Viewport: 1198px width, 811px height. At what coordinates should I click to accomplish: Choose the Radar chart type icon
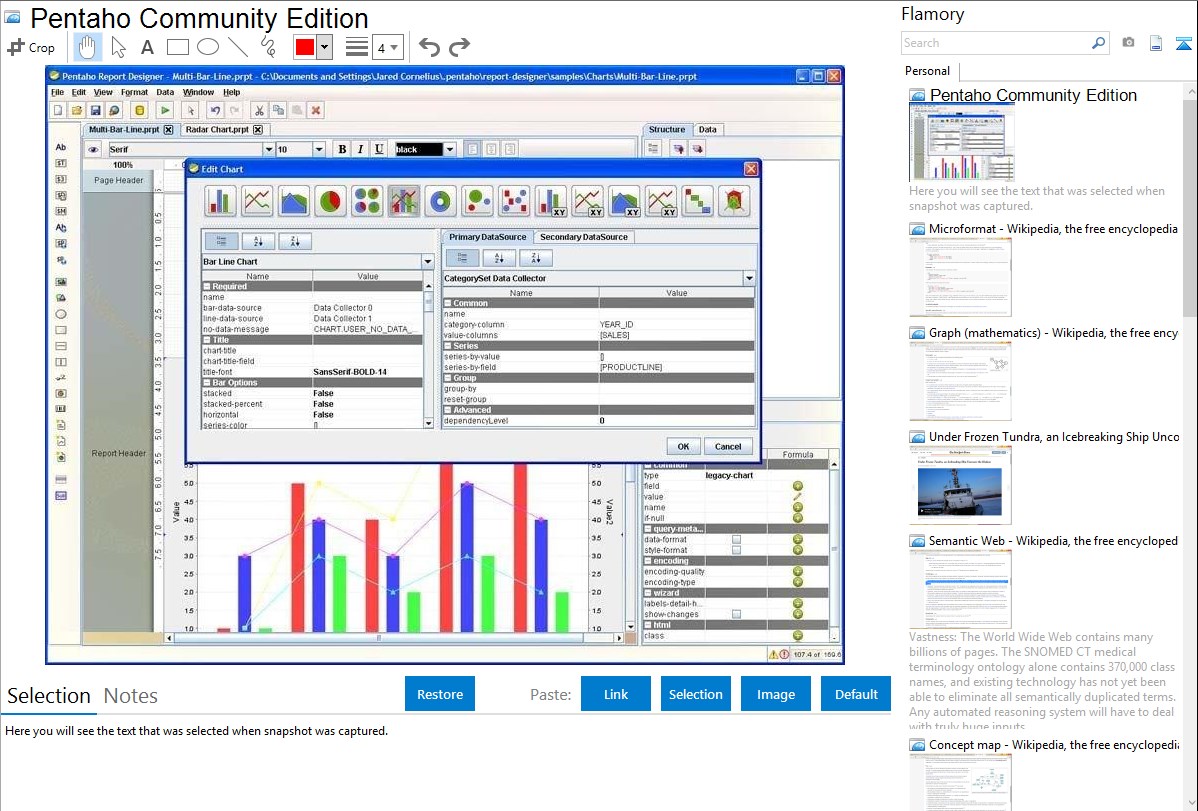[x=733, y=201]
